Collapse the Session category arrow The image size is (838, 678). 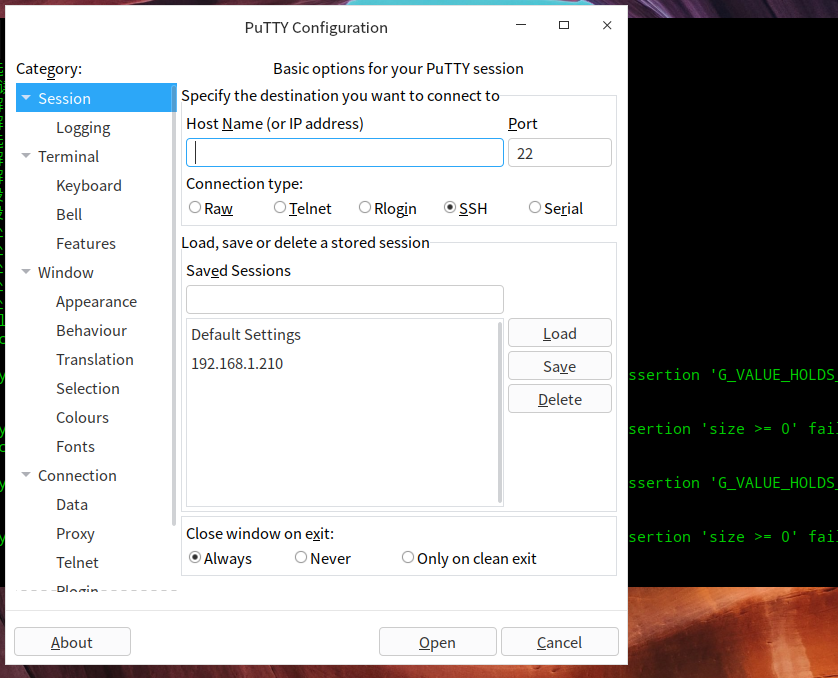pos(26,98)
